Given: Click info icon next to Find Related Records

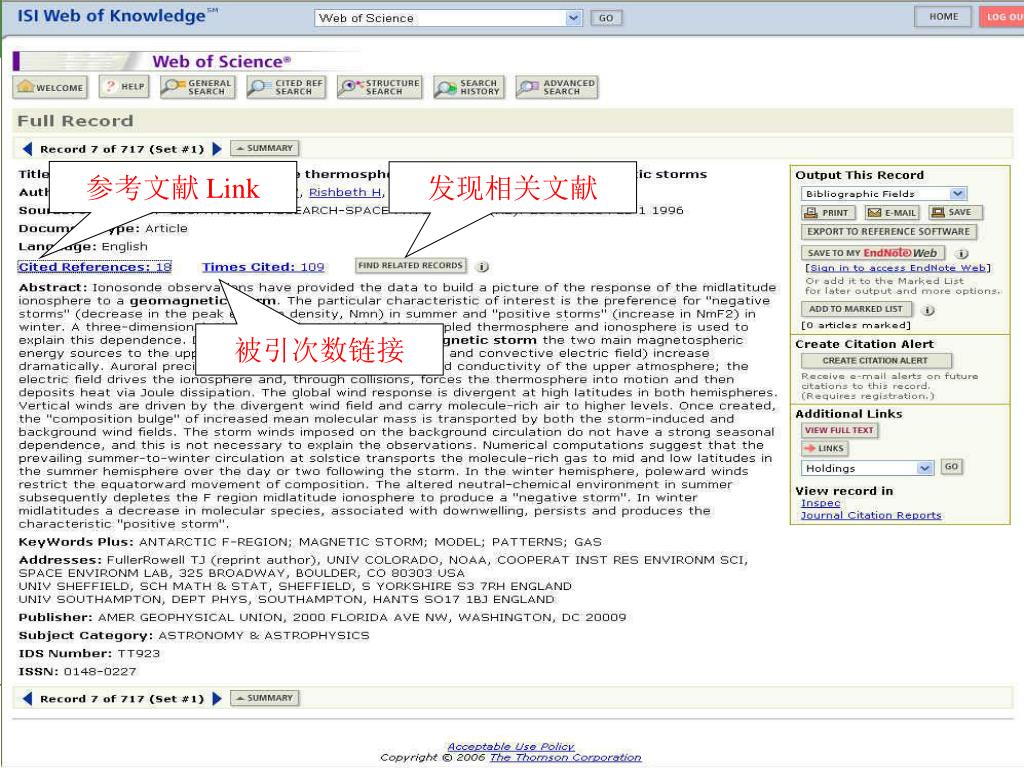Looking at the screenshot, I should pyautogui.click(x=483, y=266).
